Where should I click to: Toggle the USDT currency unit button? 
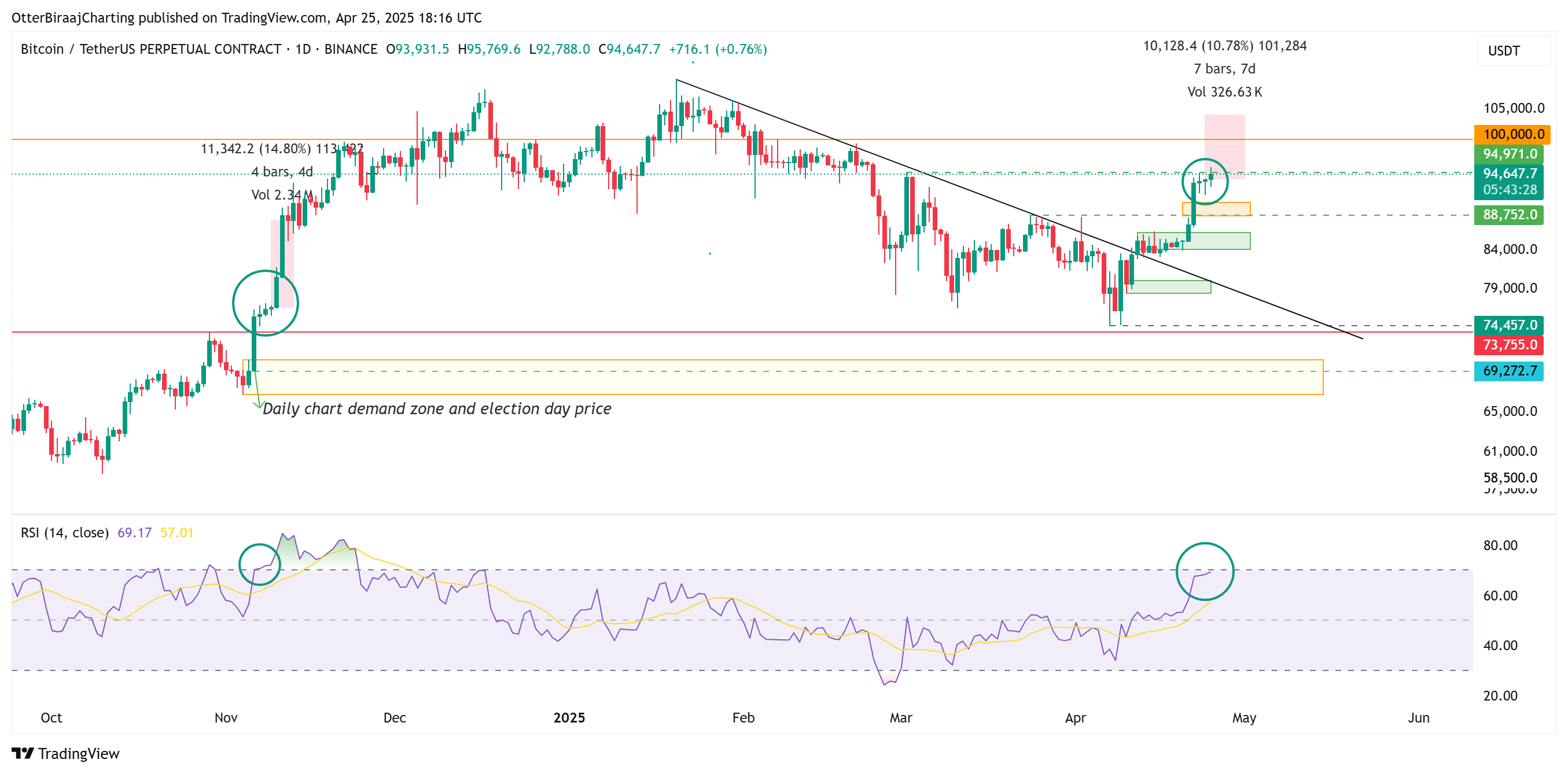pos(1514,50)
